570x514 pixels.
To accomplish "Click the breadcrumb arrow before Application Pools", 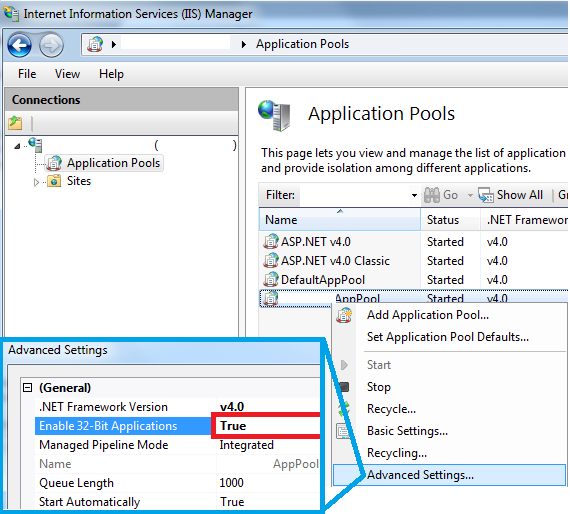I will point(244,45).
